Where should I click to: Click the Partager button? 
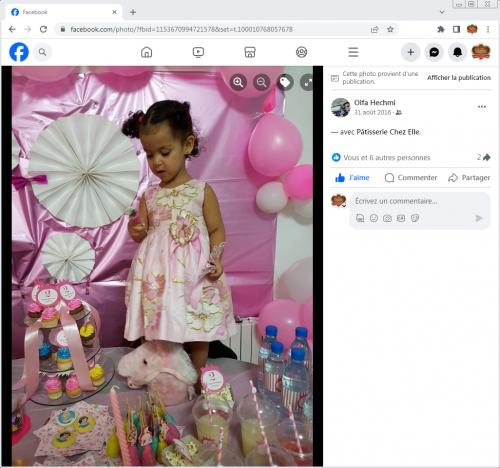(x=469, y=178)
